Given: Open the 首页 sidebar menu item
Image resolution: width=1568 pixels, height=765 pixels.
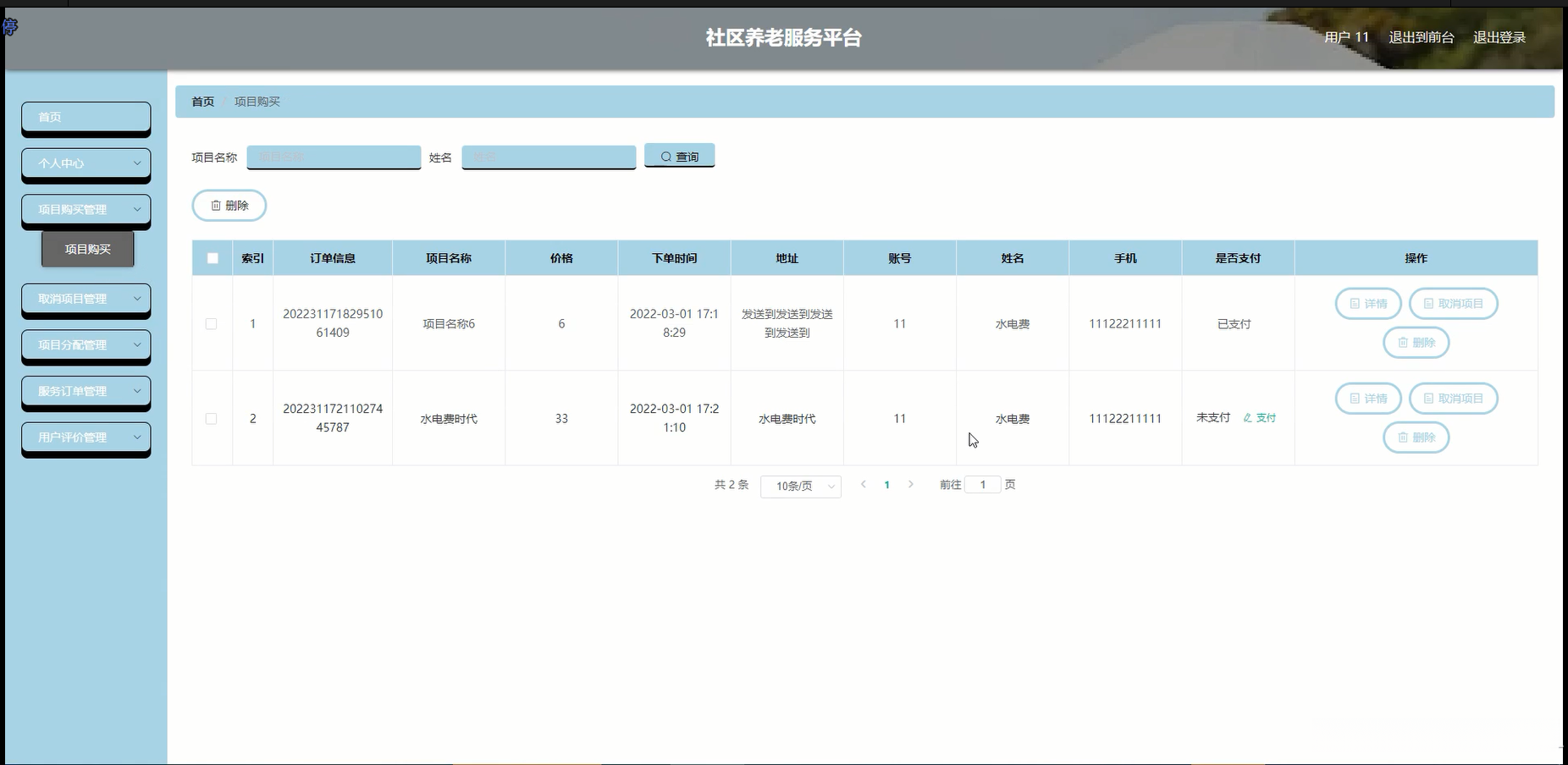Looking at the screenshot, I should coord(86,118).
